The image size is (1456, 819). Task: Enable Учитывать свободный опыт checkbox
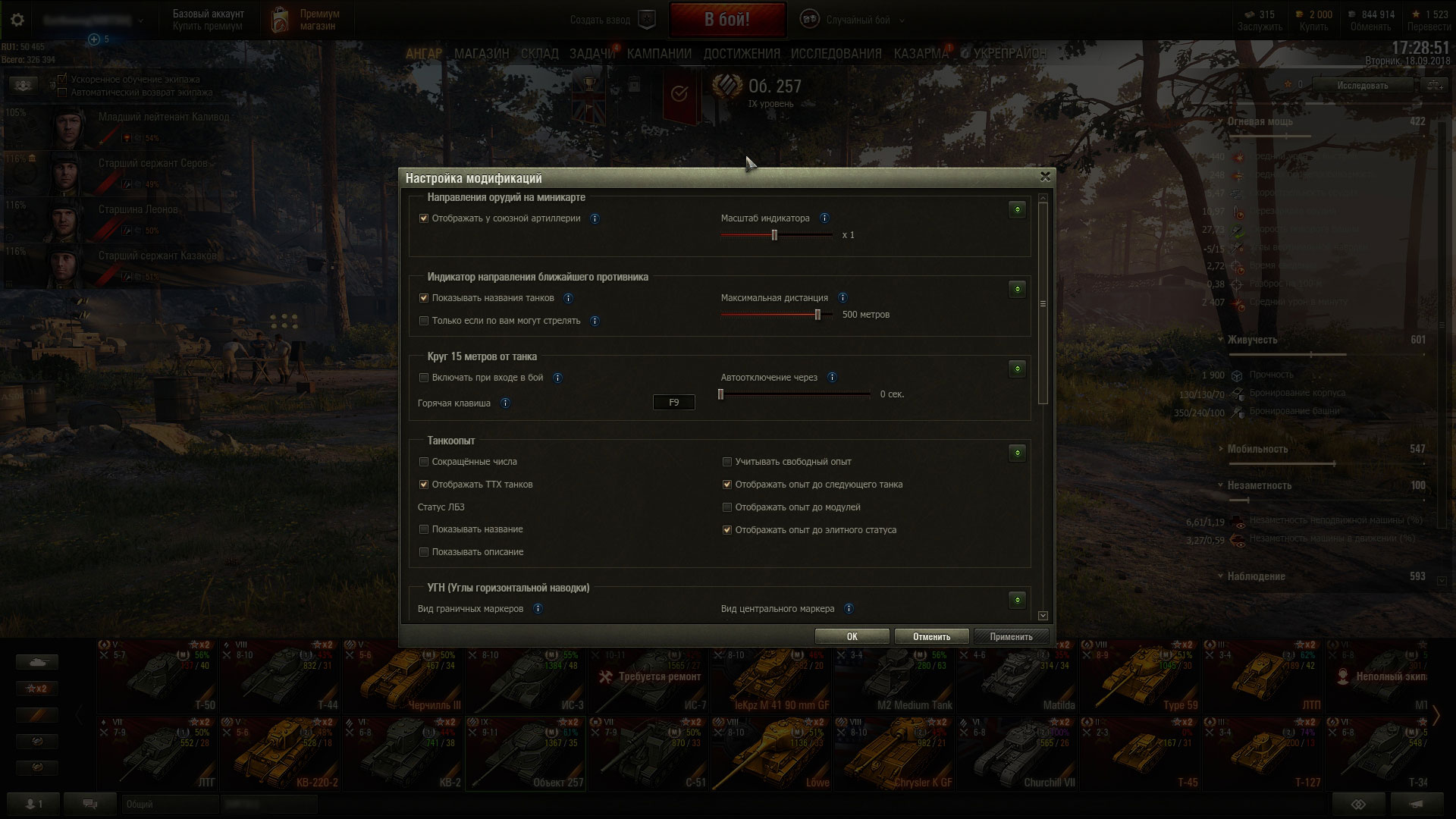pyautogui.click(x=727, y=462)
